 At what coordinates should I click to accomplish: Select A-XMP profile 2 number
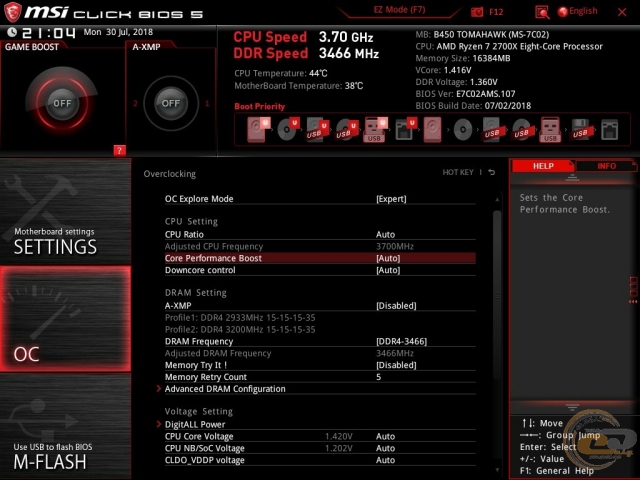135,103
